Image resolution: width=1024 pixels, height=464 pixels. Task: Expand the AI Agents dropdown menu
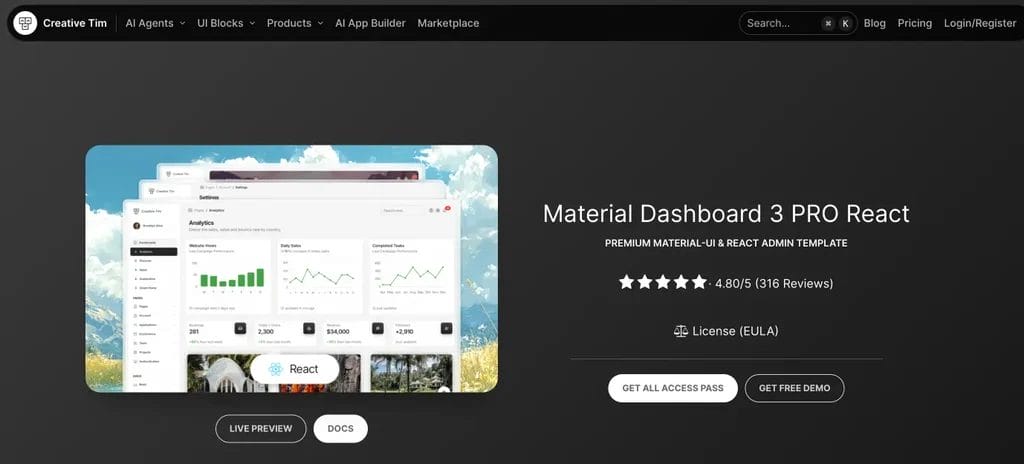pos(155,23)
